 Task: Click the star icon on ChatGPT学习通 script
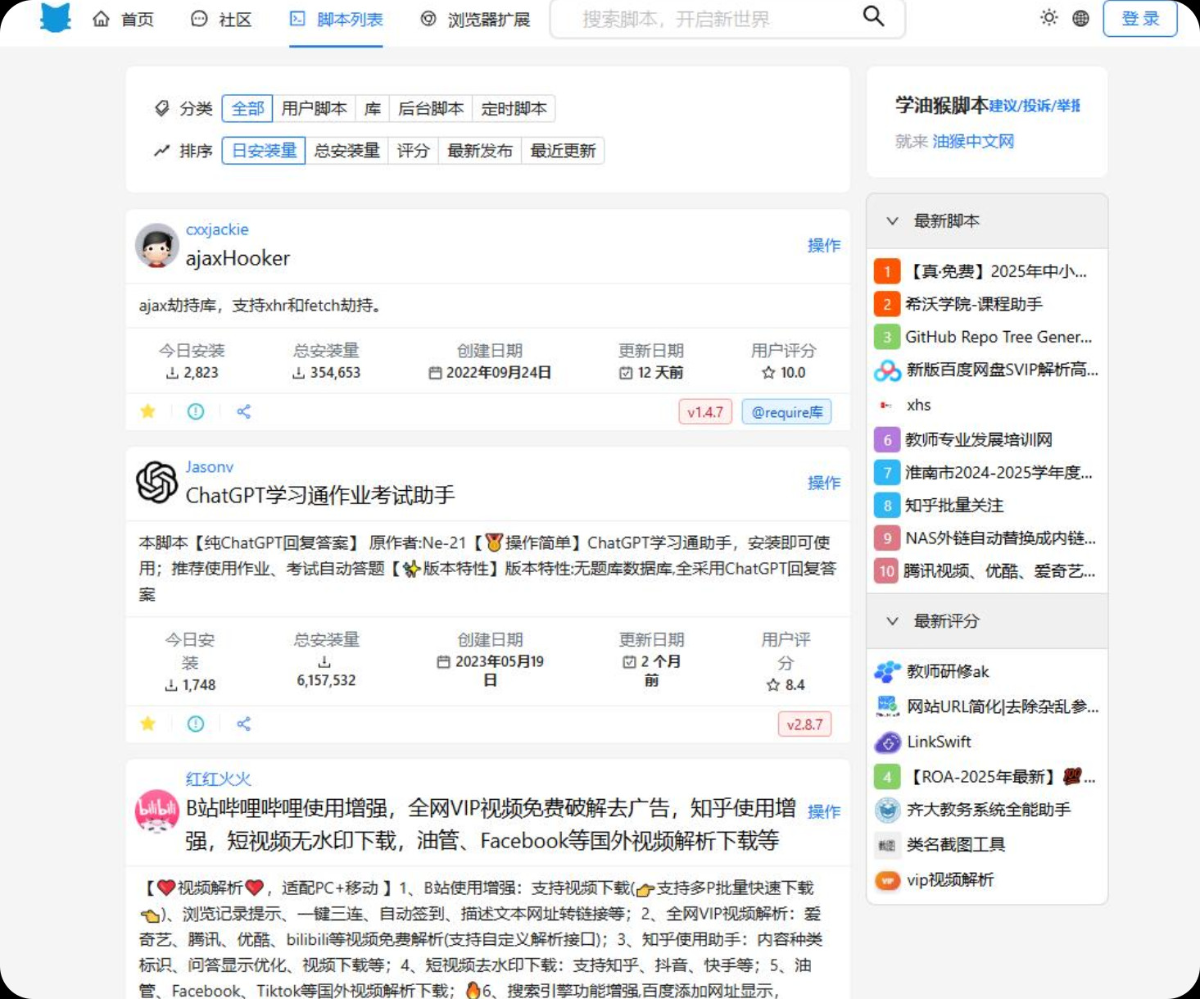coord(148,724)
